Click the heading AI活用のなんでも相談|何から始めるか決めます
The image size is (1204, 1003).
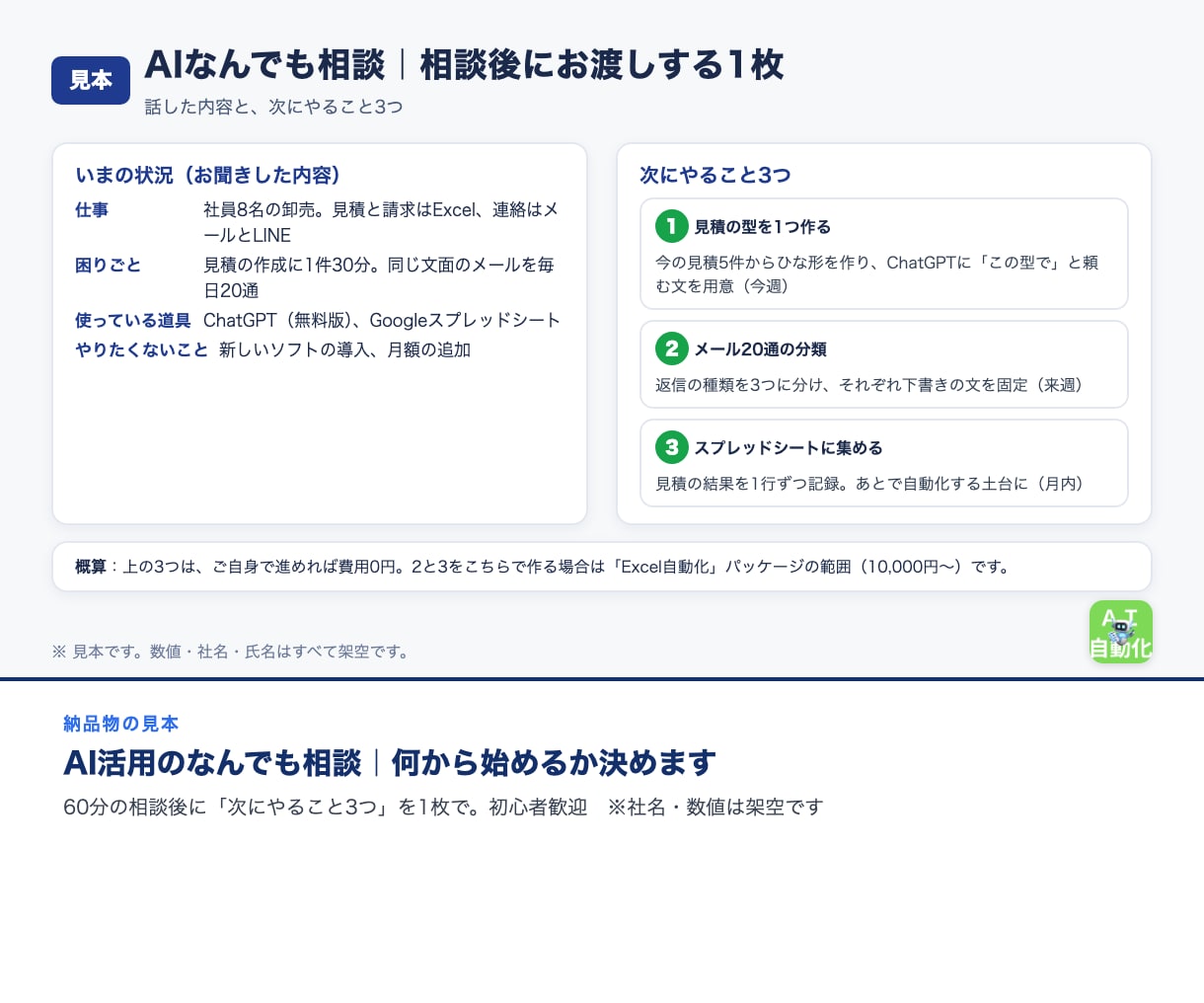pyautogui.click(x=390, y=763)
